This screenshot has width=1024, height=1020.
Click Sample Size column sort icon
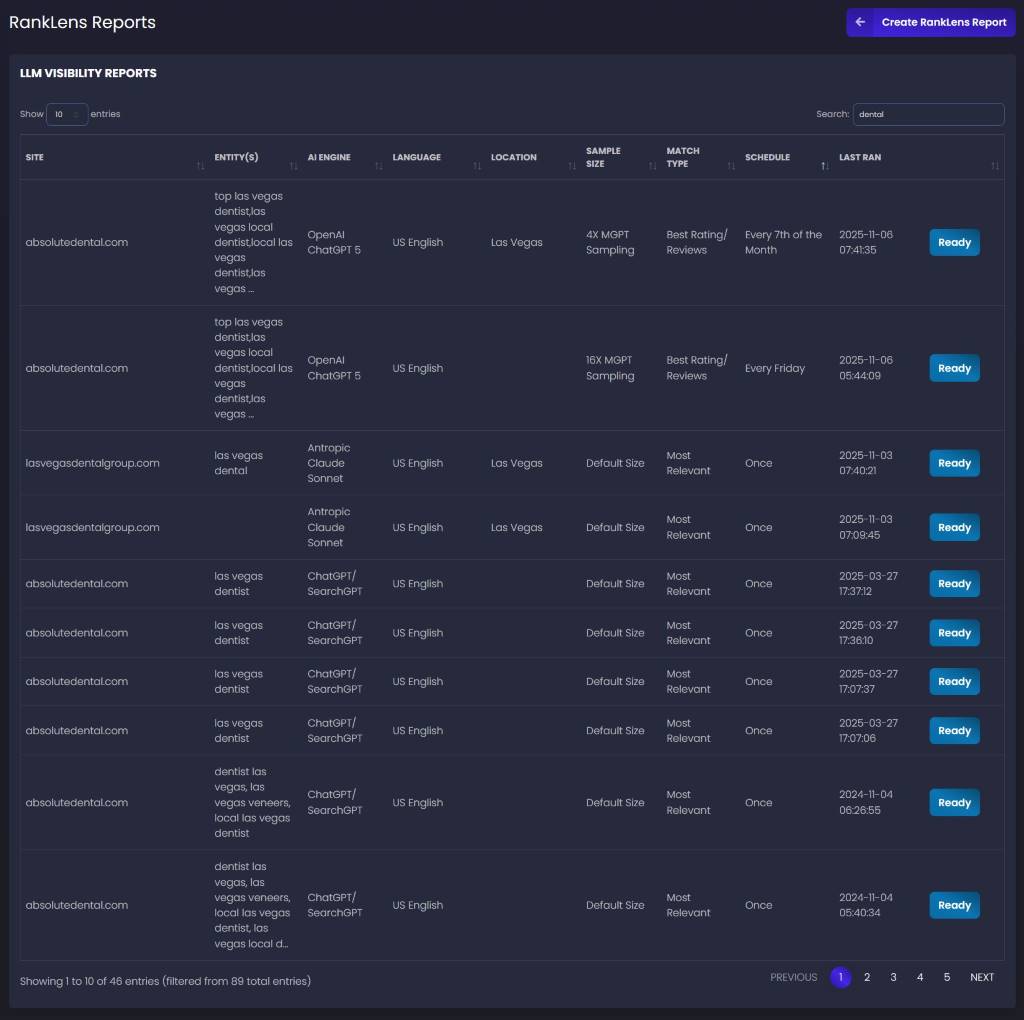point(653,166)
